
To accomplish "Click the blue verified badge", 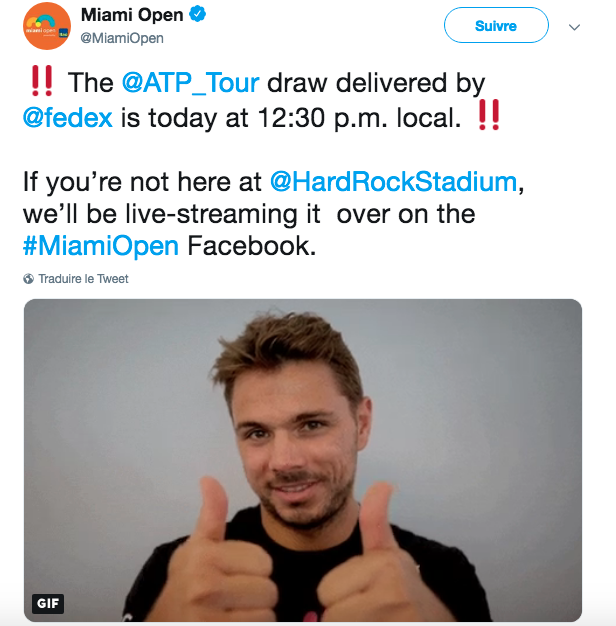I will coord(198,14).
